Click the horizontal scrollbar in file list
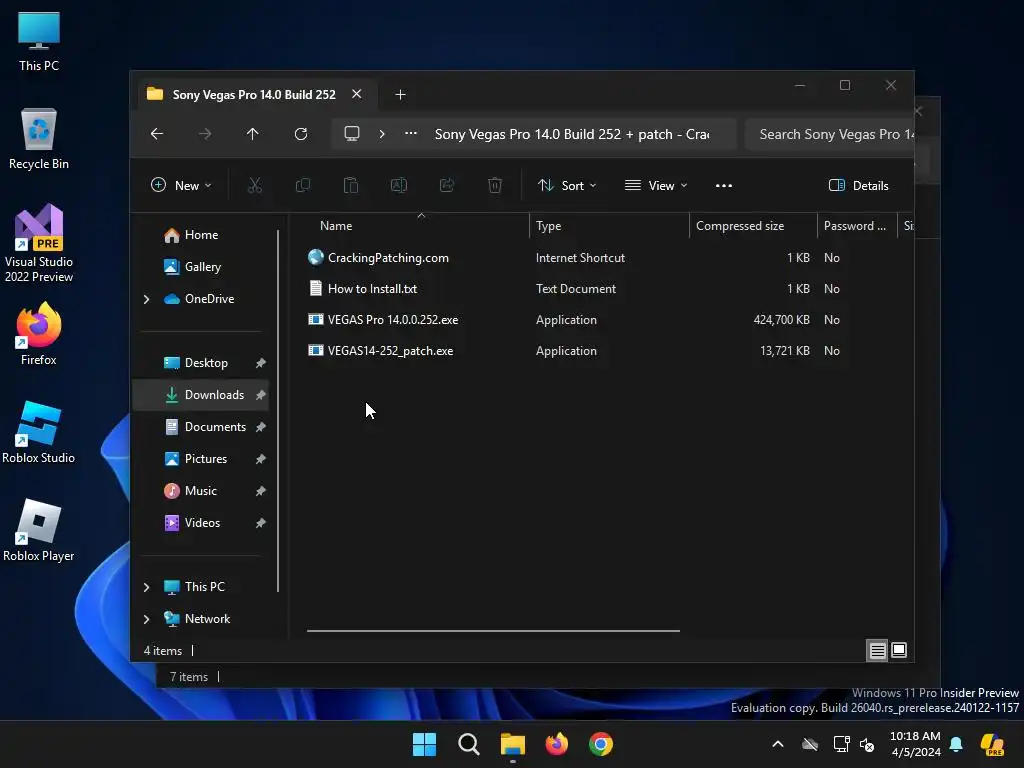1024x768 pixels. click(x=493, y=631)
